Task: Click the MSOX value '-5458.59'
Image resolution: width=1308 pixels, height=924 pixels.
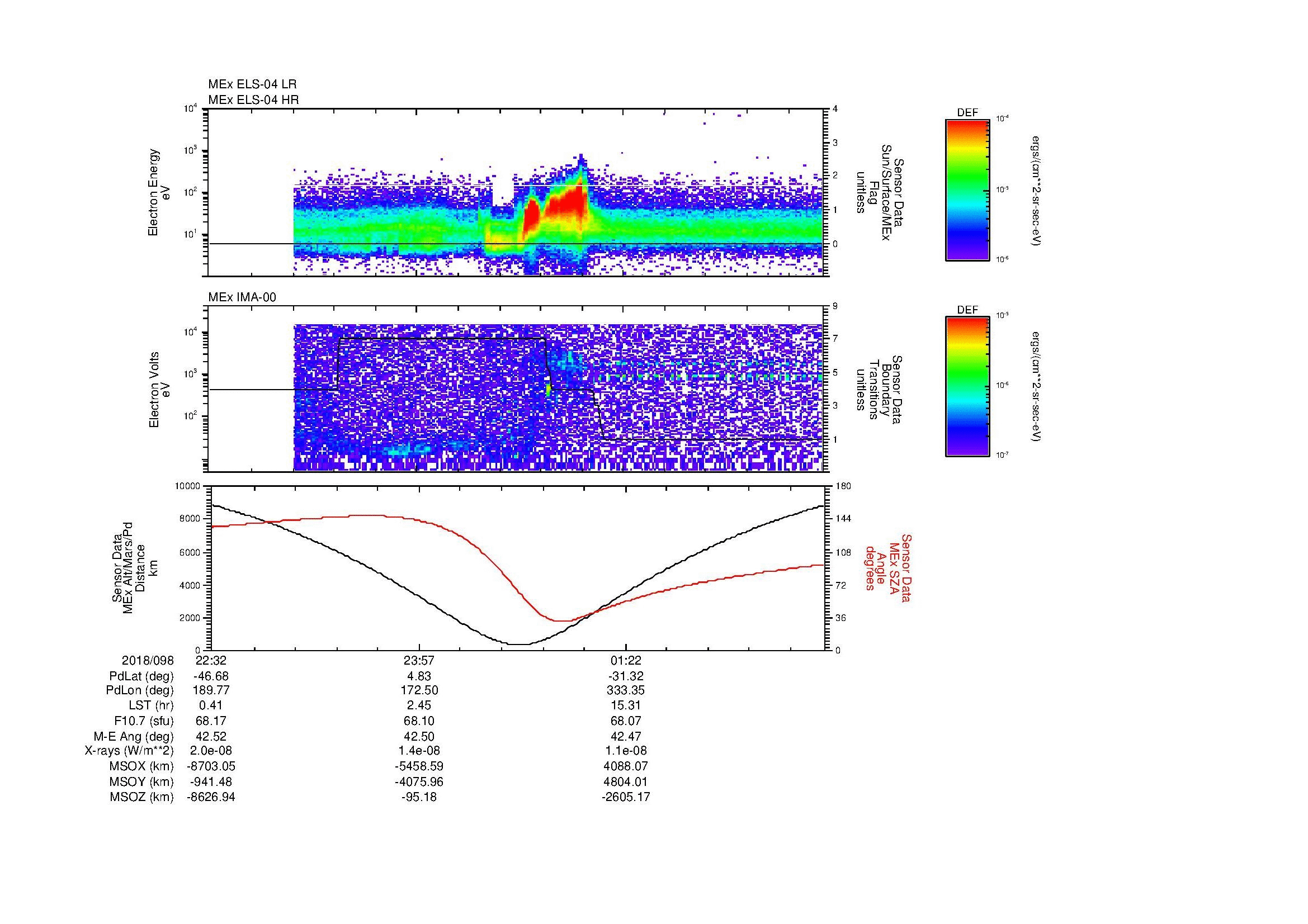Action: (419, 766)
